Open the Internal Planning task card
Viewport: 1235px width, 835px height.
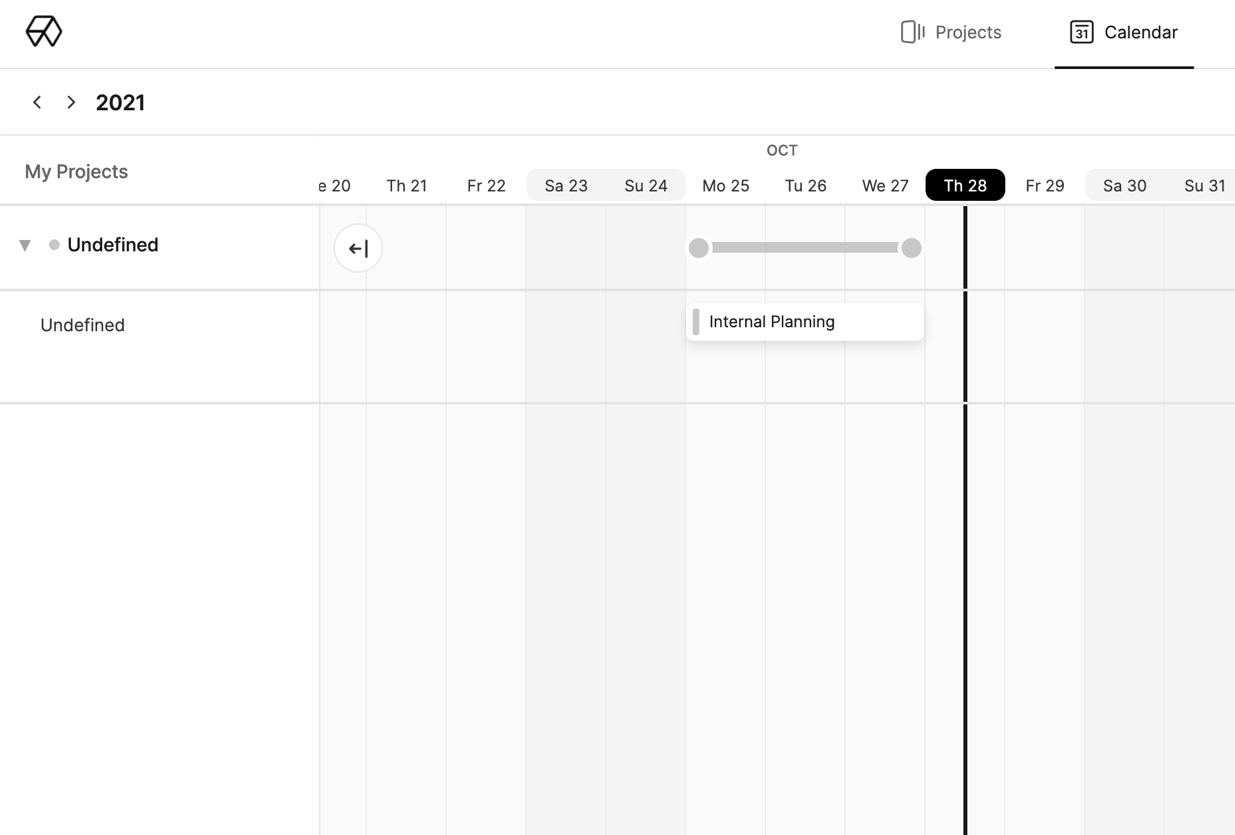coord(805,322)
